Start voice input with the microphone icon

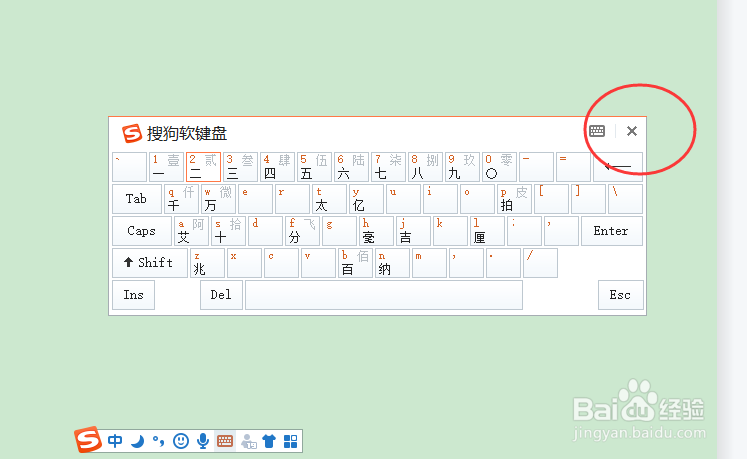coord(203,441)
